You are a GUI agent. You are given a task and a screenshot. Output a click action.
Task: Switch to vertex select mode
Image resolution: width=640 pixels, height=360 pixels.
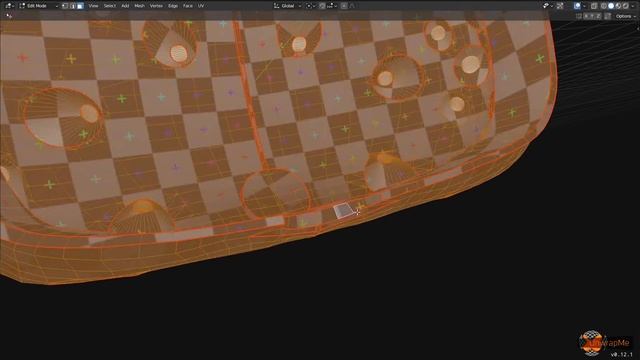coord(65,6)
